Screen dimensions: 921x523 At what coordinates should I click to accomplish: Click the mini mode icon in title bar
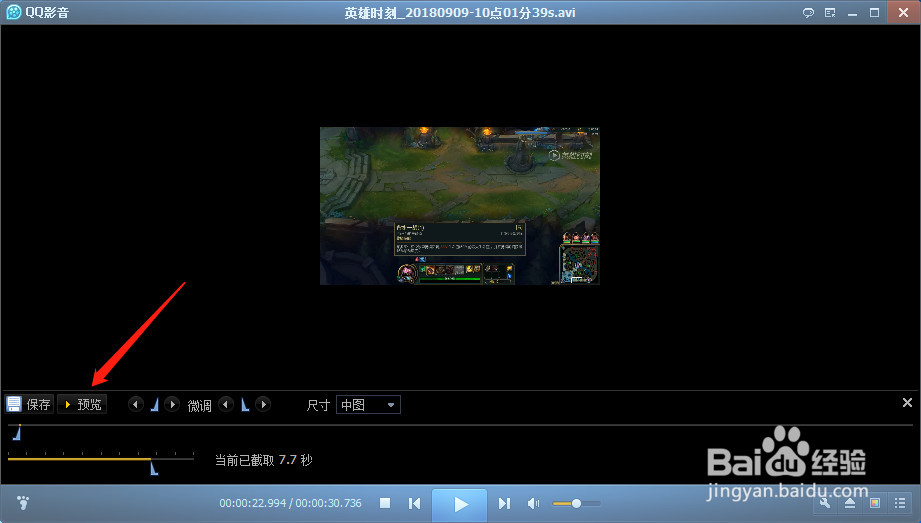click(830, 12)
